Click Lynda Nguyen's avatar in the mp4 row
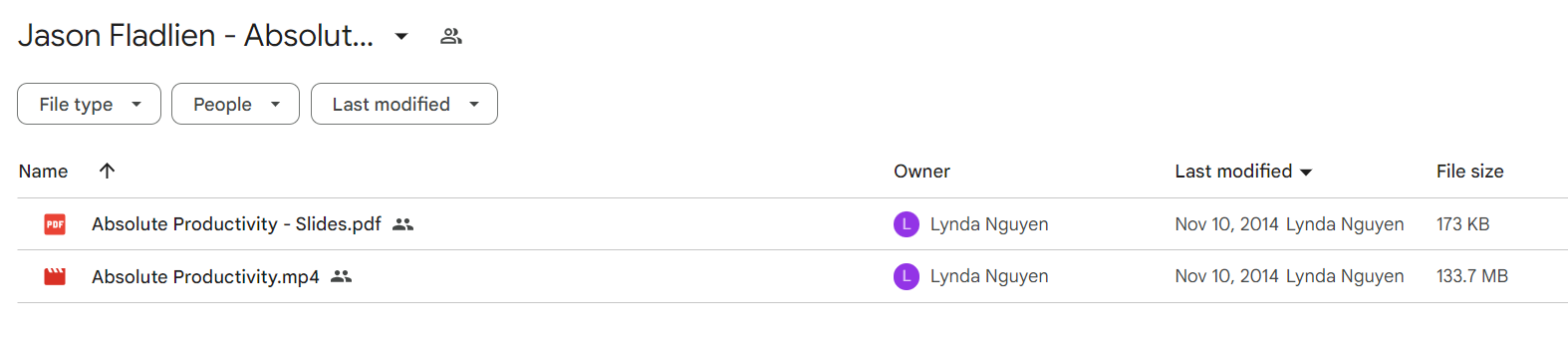Image resolution: width=1568 pixels, height=361 pixels. pyautogui.click(x=907, y=276)
